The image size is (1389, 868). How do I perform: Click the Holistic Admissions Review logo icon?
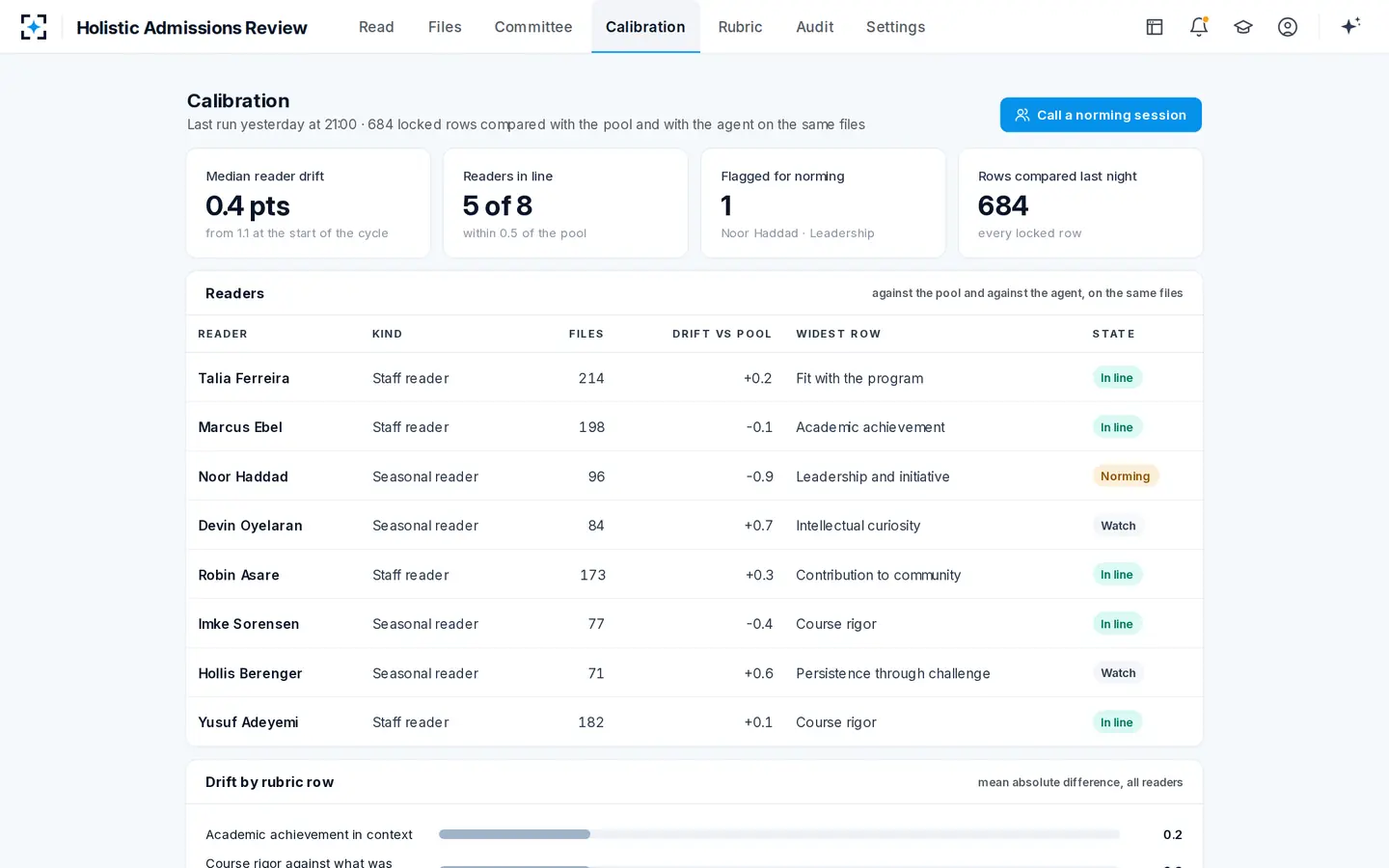(x=34, y=27)
